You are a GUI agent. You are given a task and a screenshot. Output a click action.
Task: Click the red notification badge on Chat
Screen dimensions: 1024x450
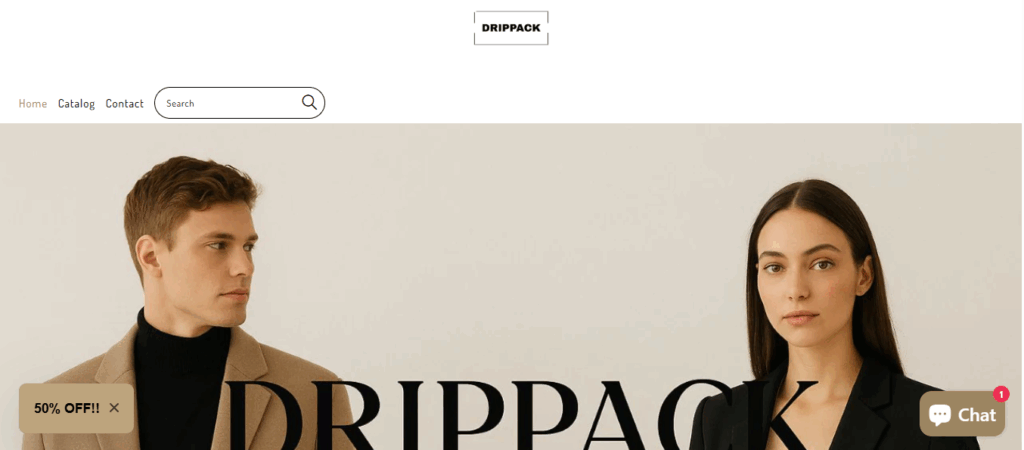1000,394
